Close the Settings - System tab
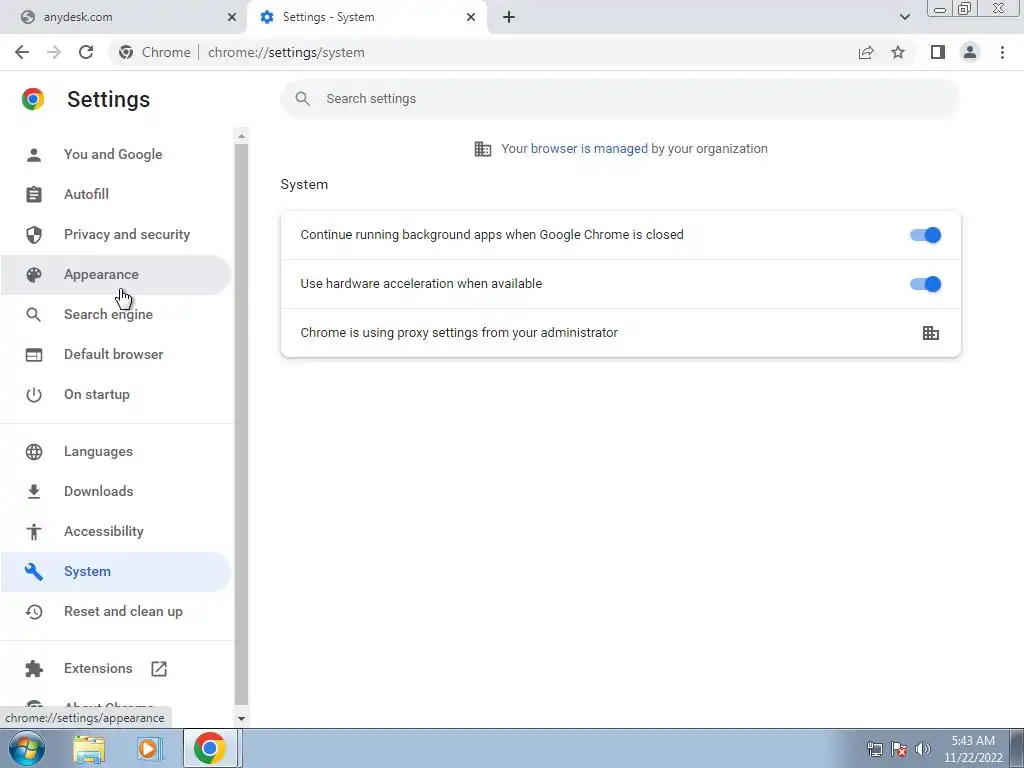Viewport: 1024px width, 768px height. pyautogui.click(x=471, y=17)
